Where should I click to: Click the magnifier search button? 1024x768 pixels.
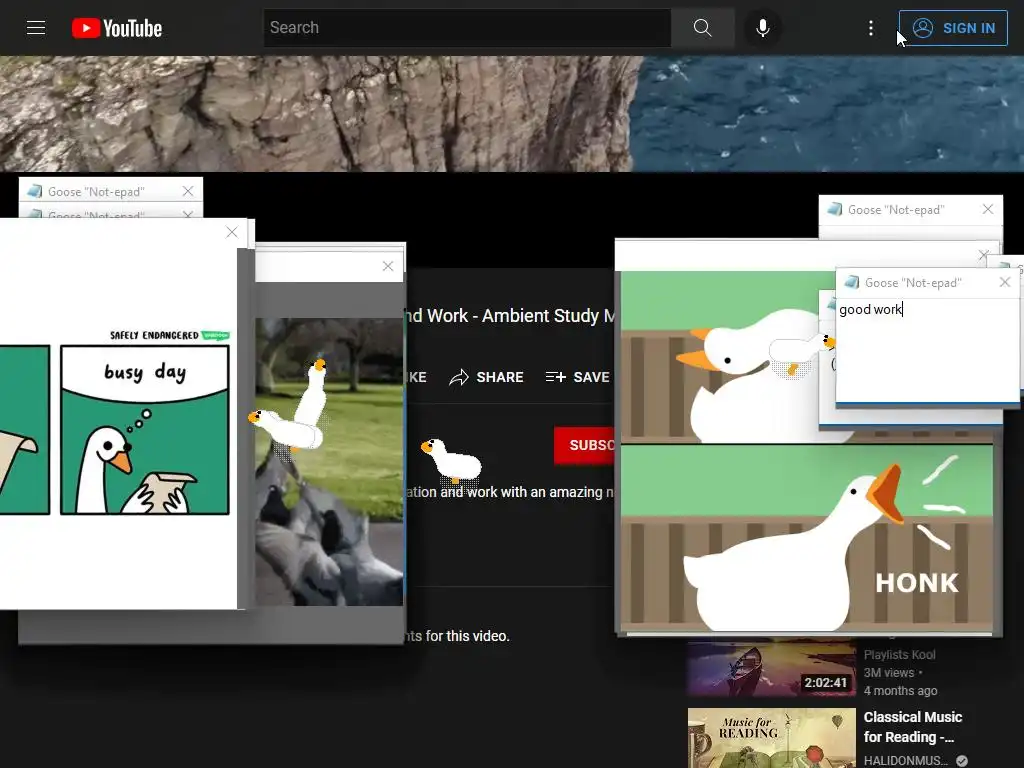click(702, 27)
